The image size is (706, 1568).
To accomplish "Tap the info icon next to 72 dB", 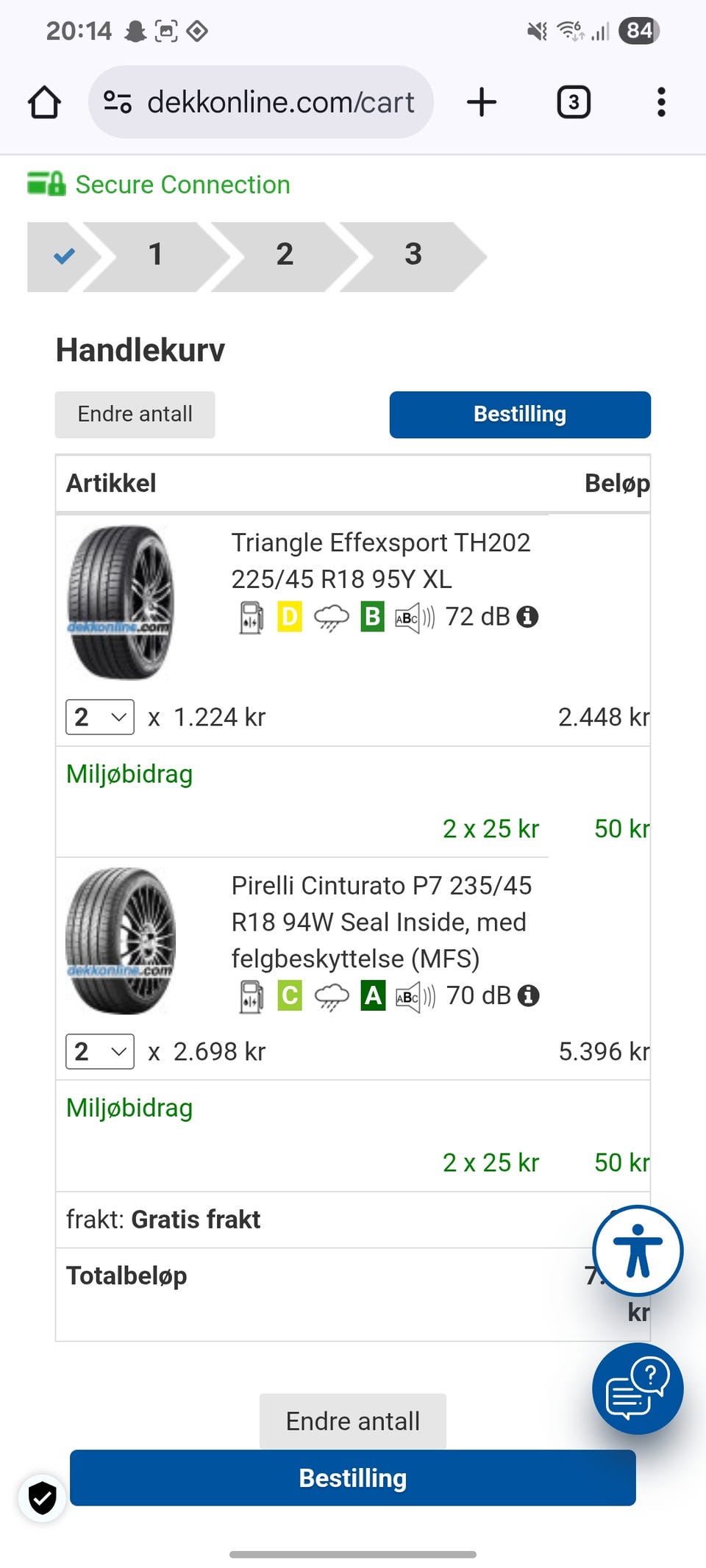I will [527, 617].
